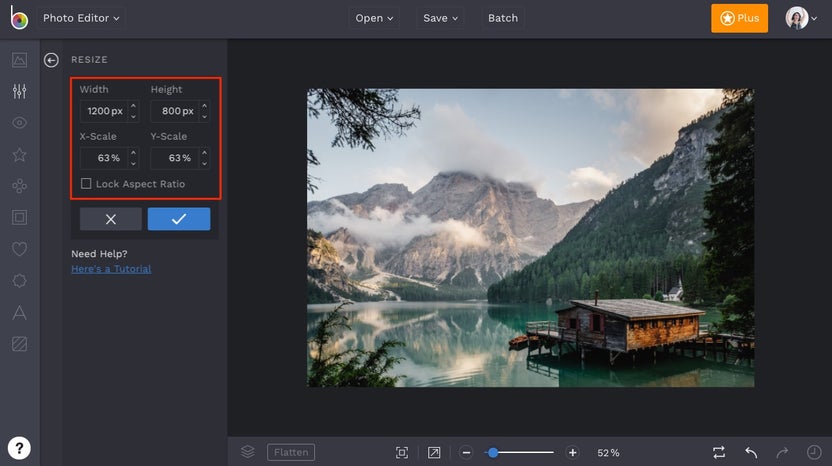Open the Textures hatched-square icon

[x=20, y=344]
